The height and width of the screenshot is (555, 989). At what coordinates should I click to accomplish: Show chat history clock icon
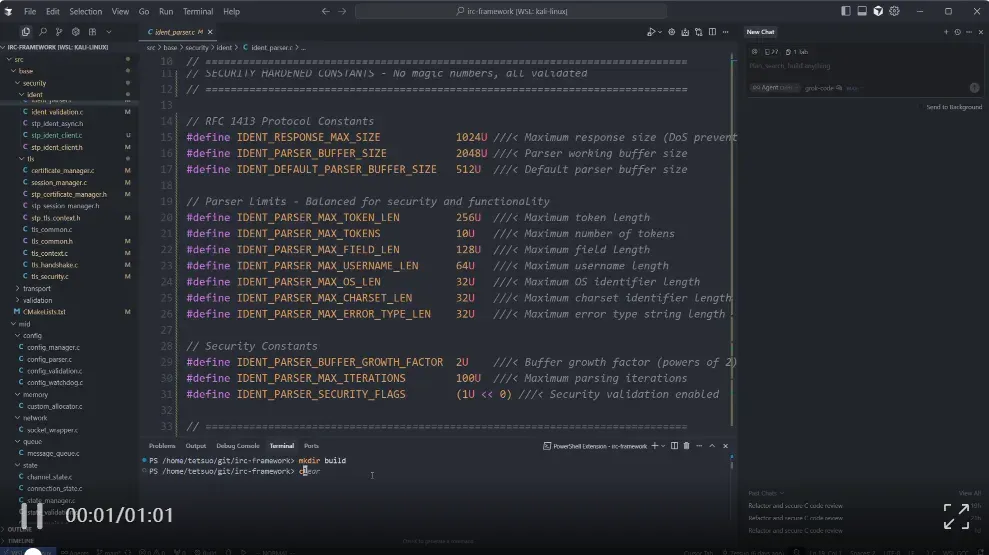tap(957, 32)
